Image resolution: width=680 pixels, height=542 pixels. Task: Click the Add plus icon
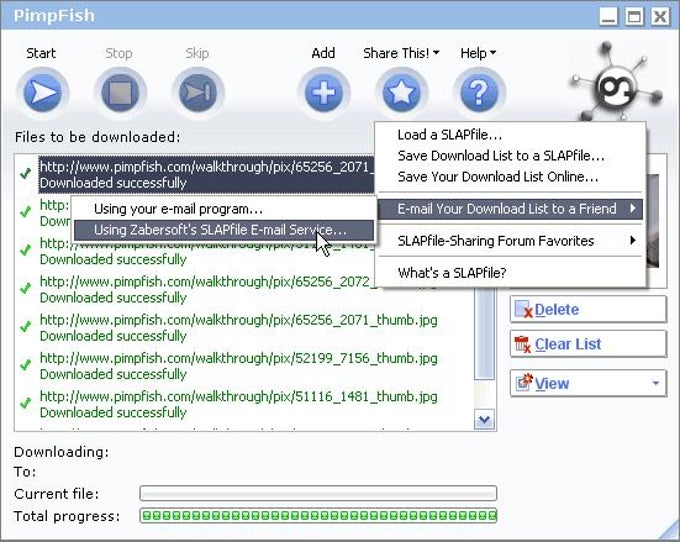coord(324,93)
